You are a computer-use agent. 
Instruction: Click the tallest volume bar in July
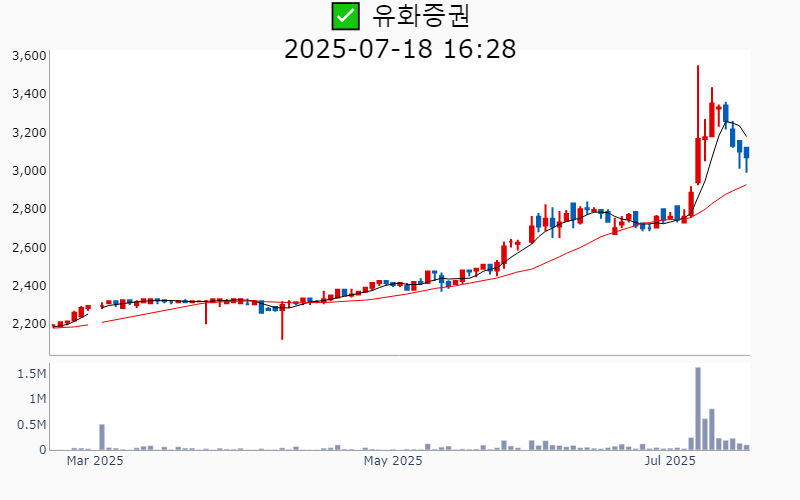click(698, 409)
